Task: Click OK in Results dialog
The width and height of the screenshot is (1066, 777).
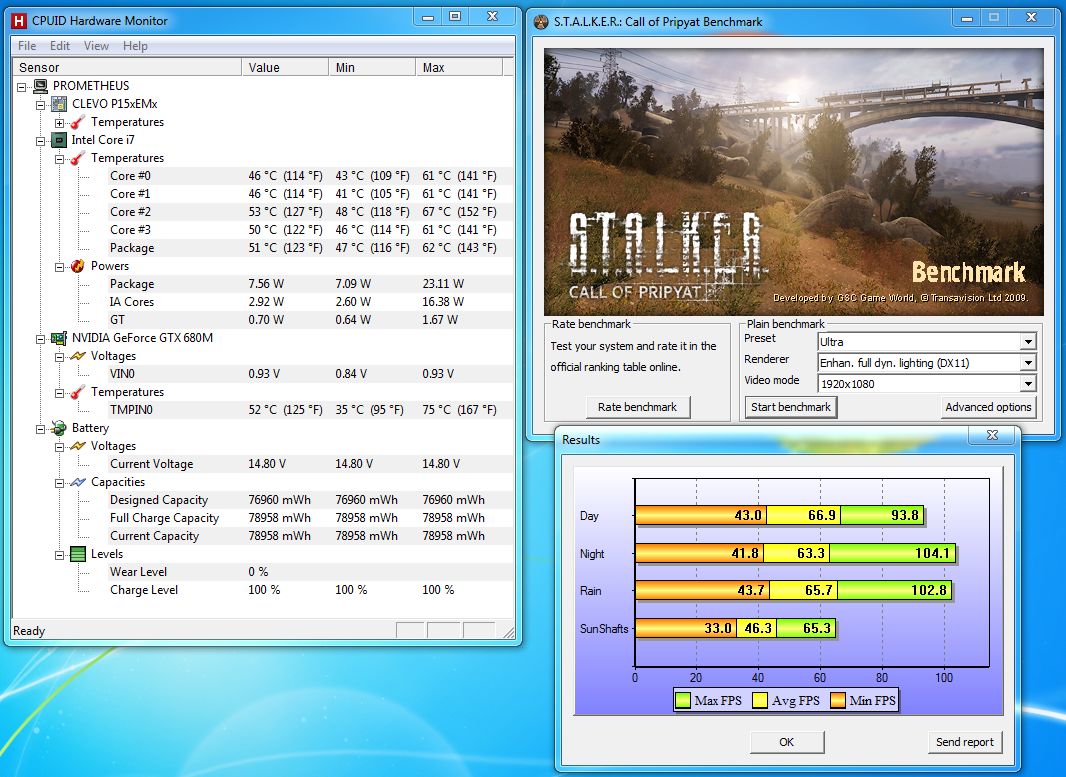Action: click(x=787, y=742)
